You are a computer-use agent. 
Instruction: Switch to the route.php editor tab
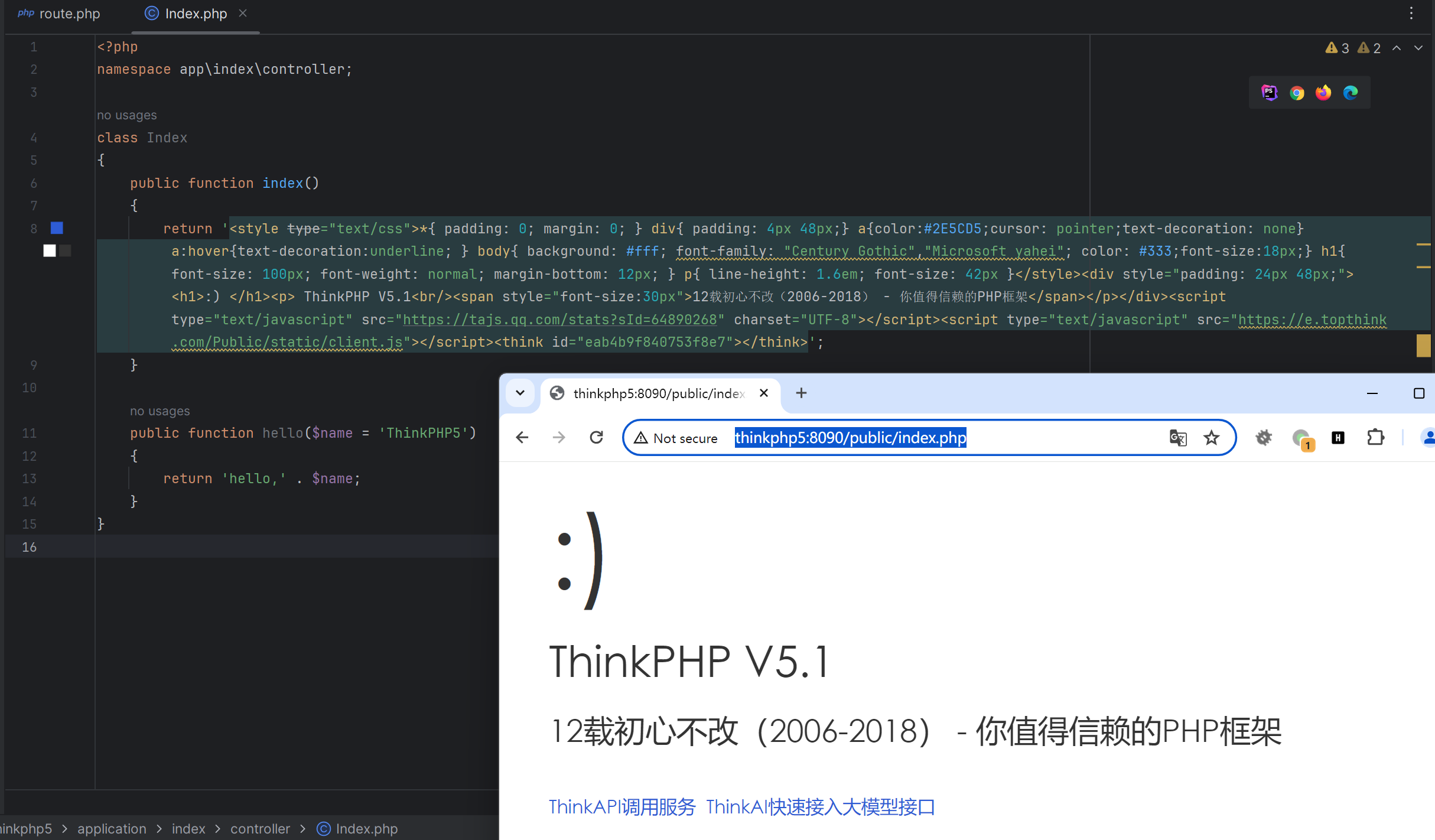click(59, 13)
